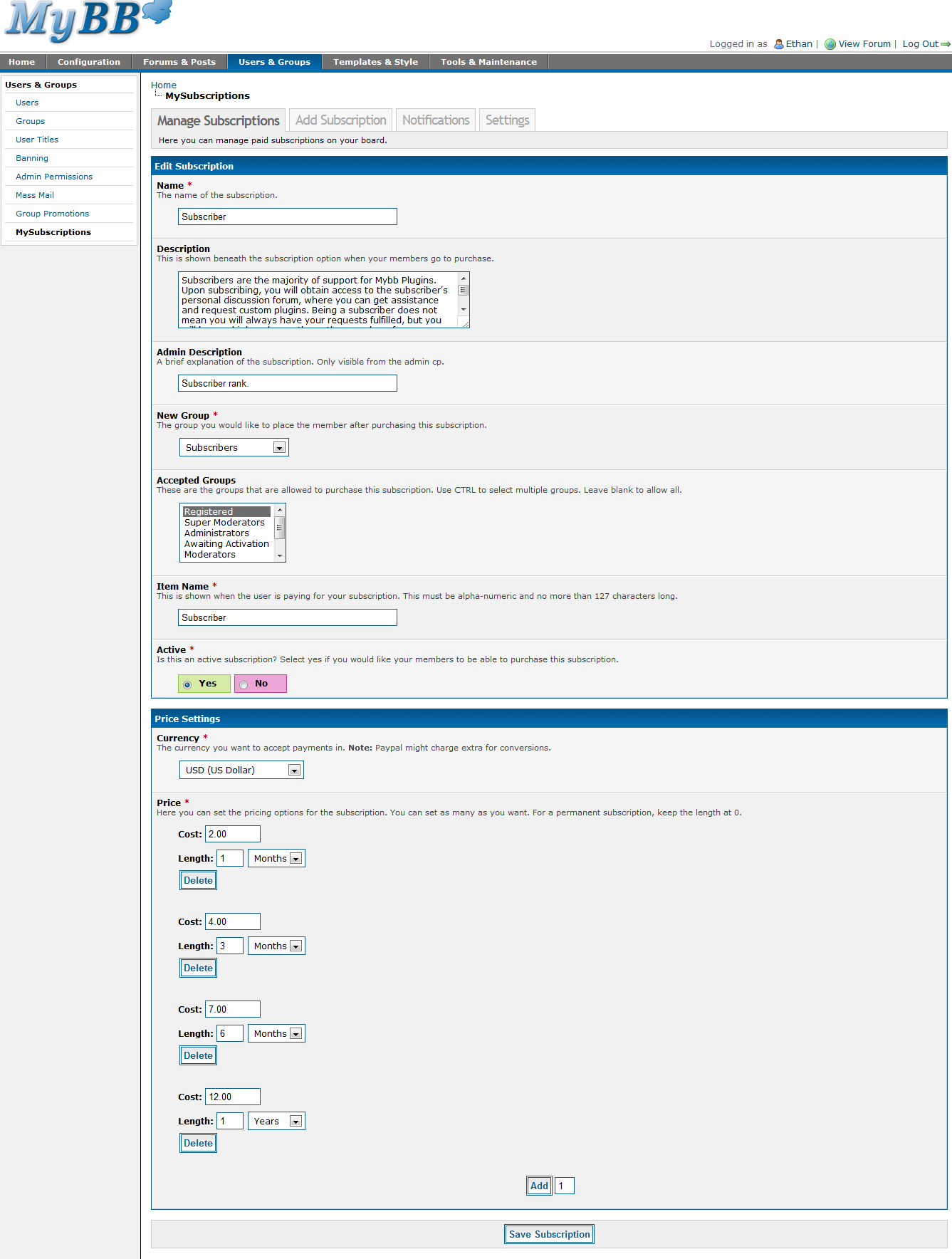Switch to the Add Subscription tab

(x=341, y=120)
